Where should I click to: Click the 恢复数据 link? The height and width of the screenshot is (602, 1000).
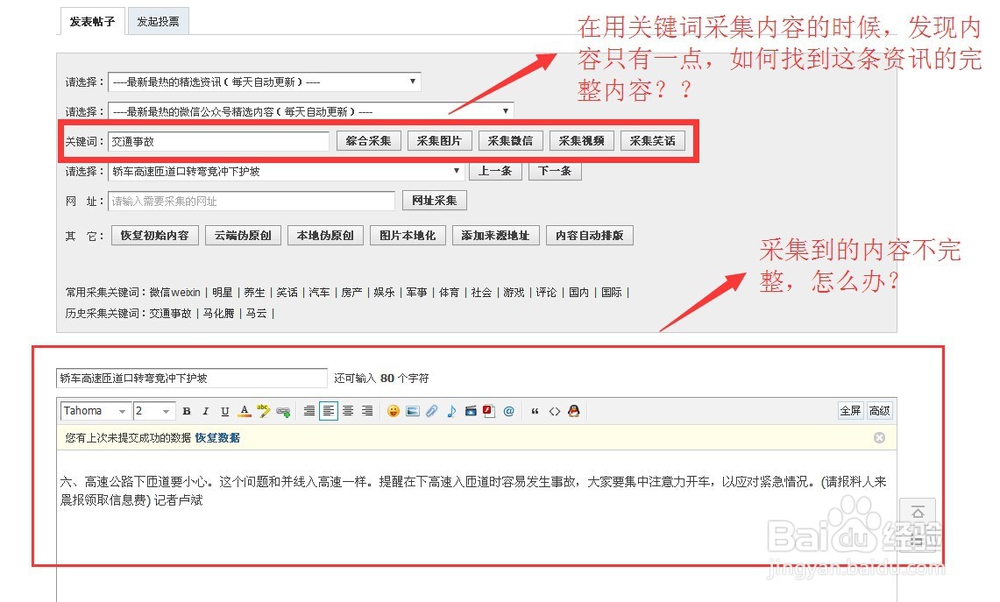click(217, 438)
